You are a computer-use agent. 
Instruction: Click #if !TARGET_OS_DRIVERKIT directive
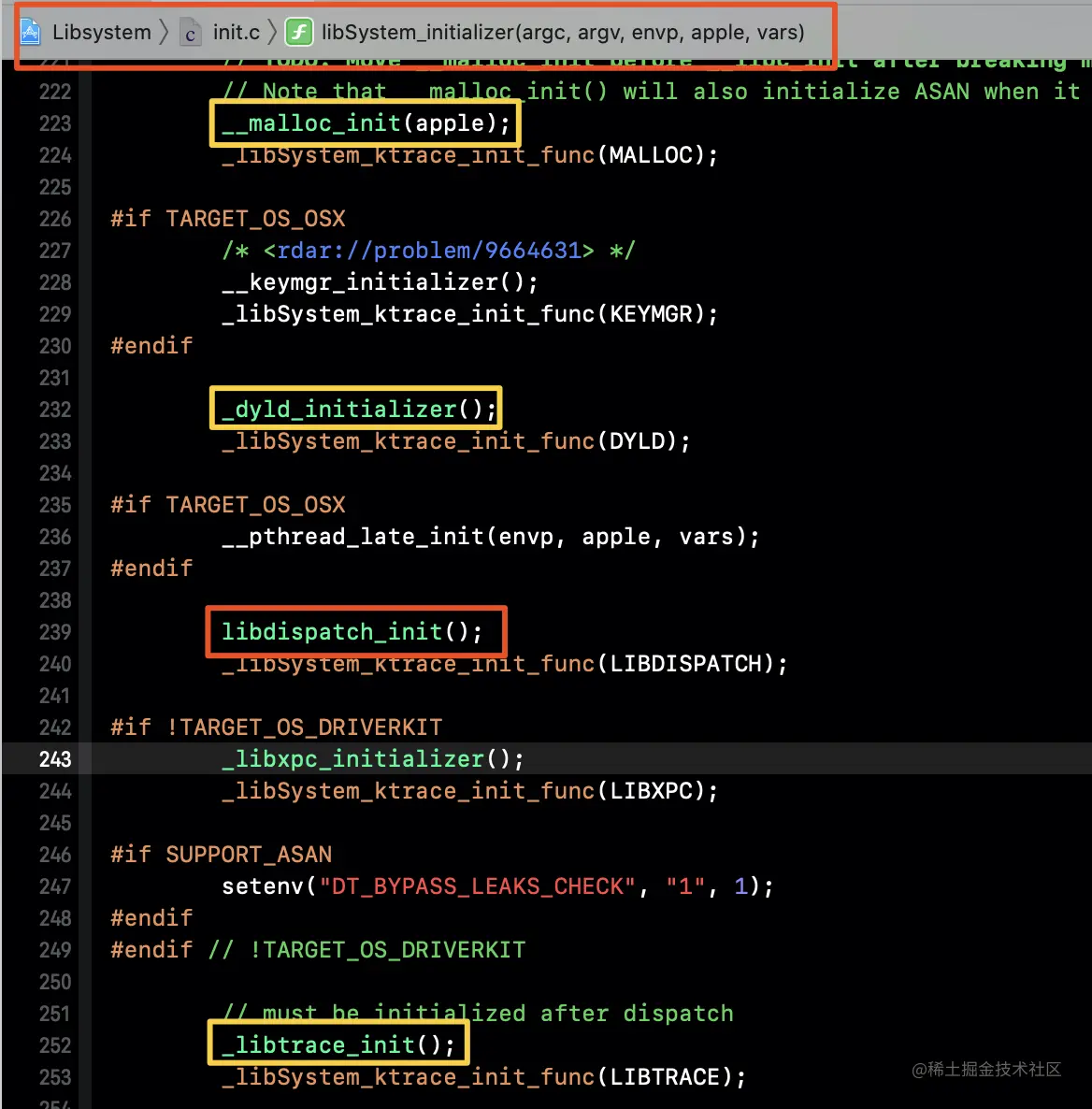click(x=277, y=727)
